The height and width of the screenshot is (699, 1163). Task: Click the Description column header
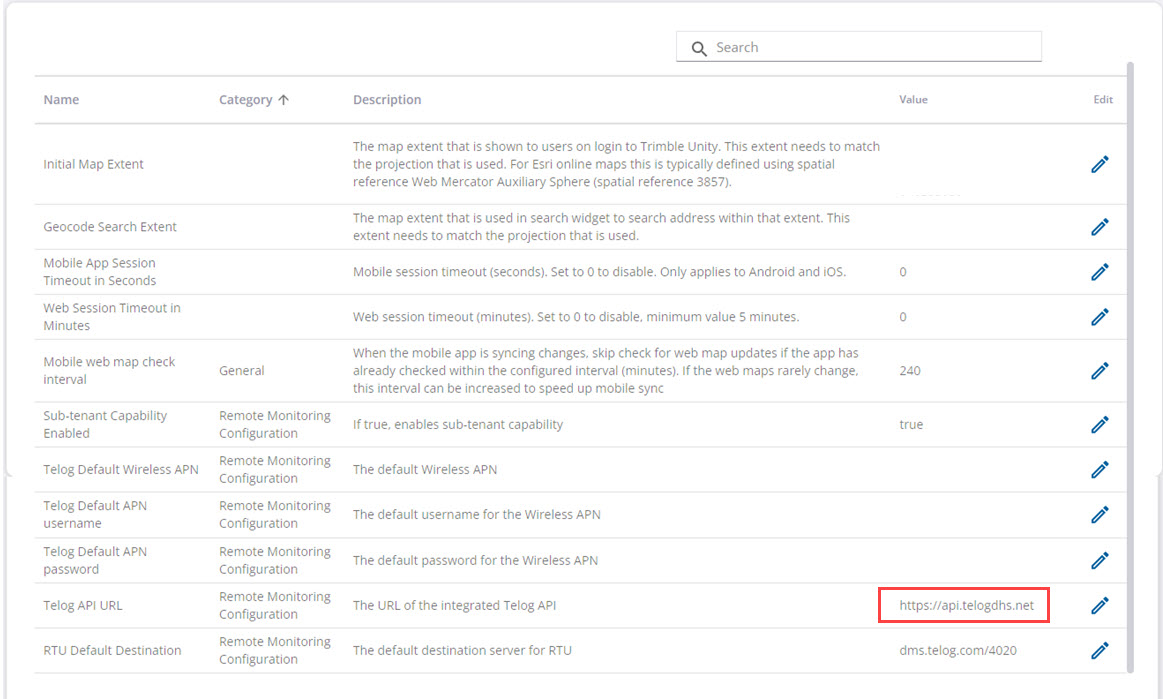coord(387,100)
